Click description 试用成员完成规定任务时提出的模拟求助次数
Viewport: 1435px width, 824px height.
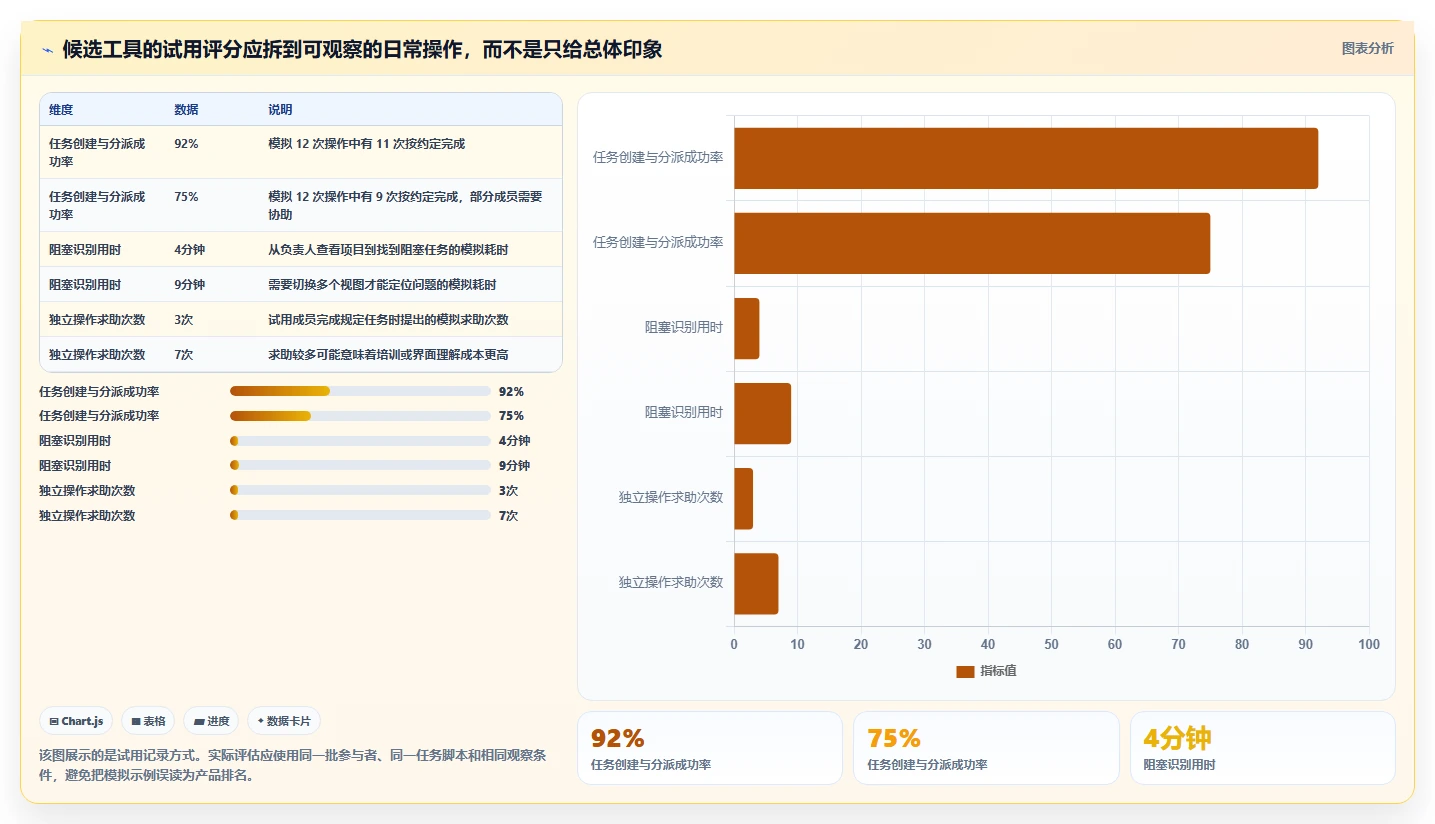coord(388,320)
